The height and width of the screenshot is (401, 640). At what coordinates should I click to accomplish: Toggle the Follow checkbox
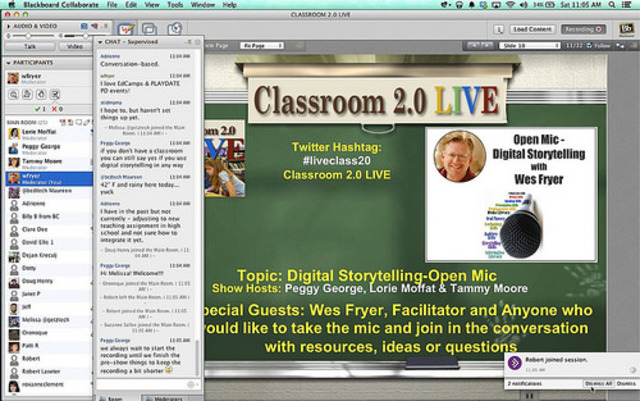point(589,46)
